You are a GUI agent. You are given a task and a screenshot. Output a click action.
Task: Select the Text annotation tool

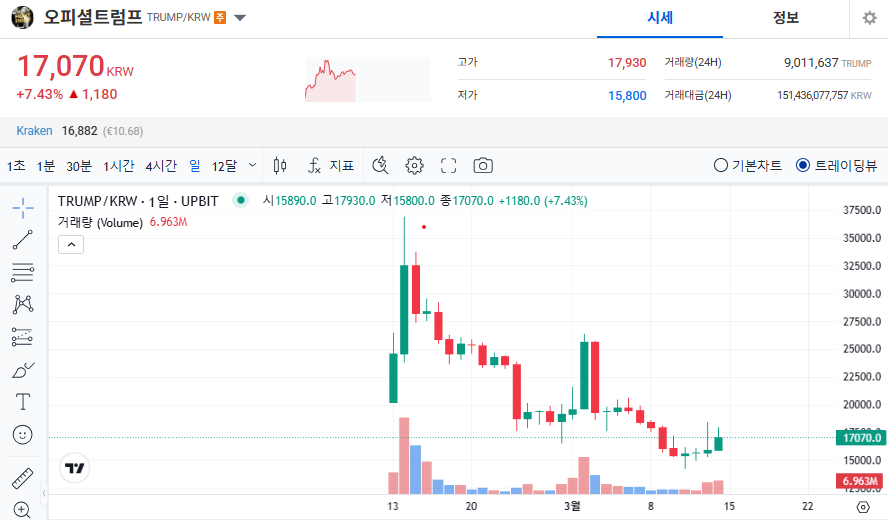coord(23,402)
